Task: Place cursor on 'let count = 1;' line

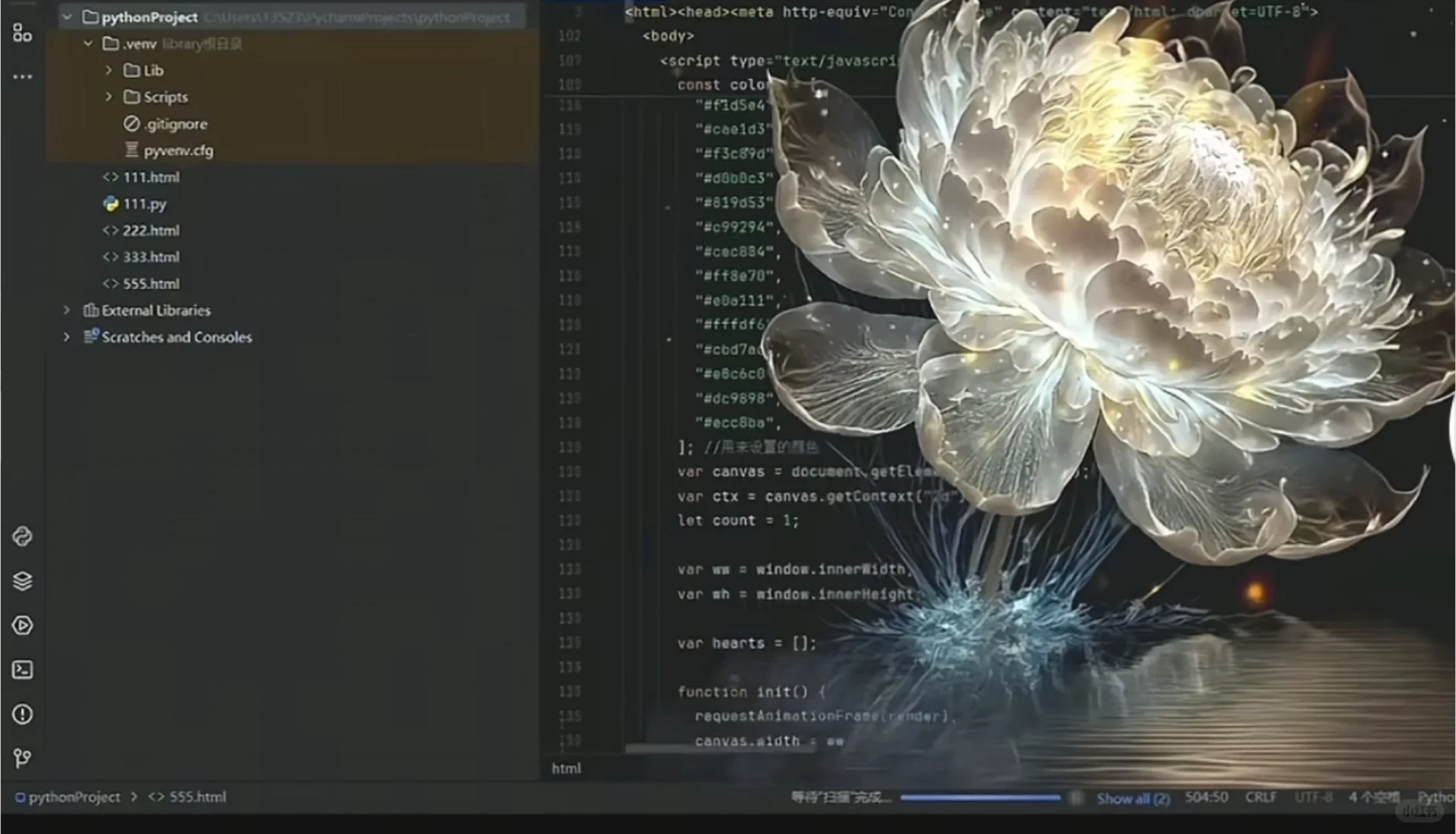Action: [x=738, y=520]
